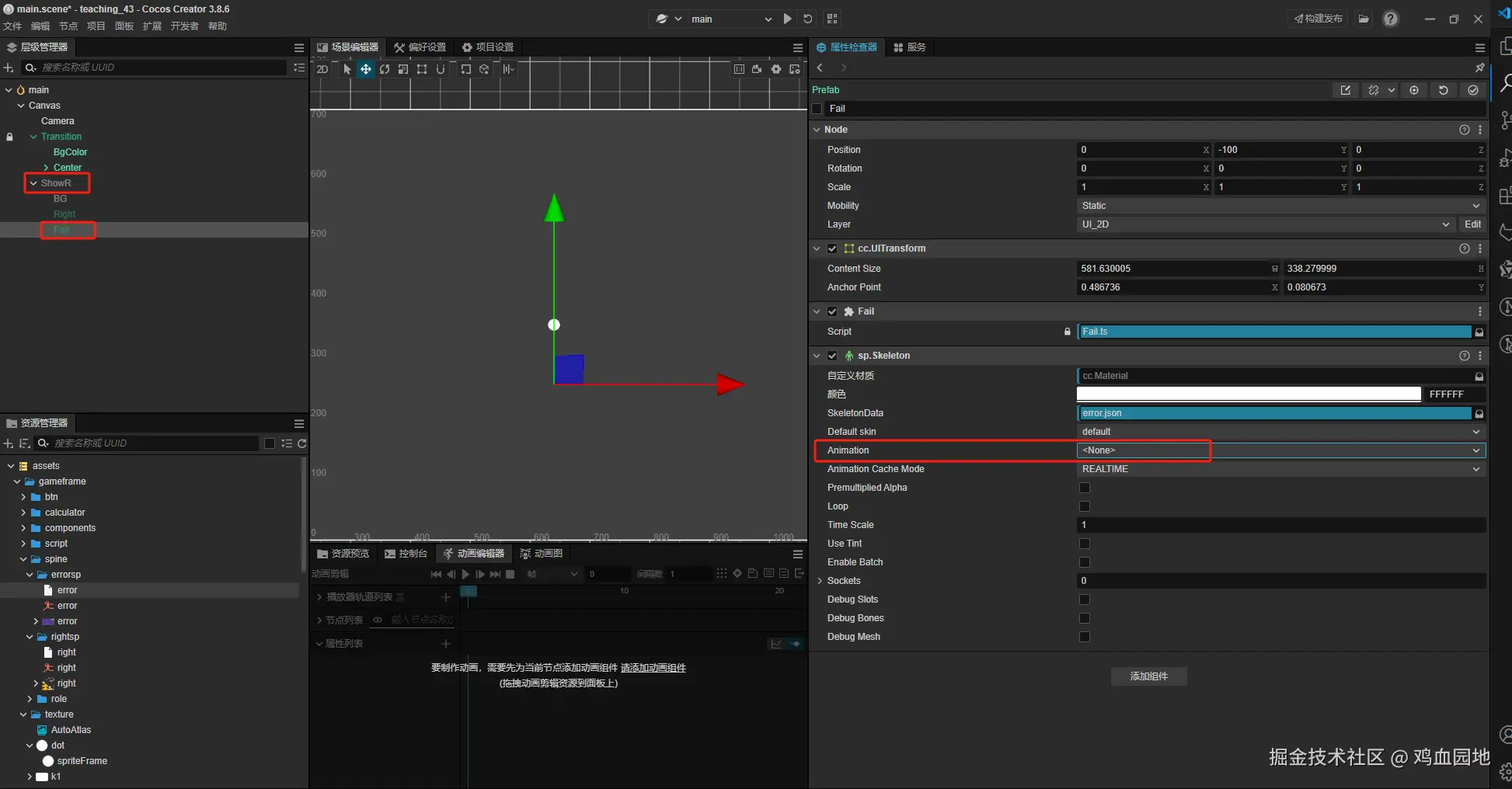
Task: Open the scene gear settings icon
Action: pyautogui.click(x=776, y=69)
